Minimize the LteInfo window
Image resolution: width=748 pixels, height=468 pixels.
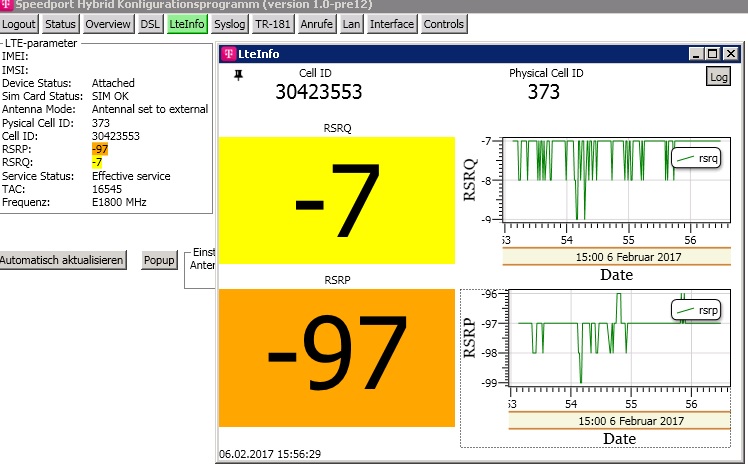pos(696,53)
